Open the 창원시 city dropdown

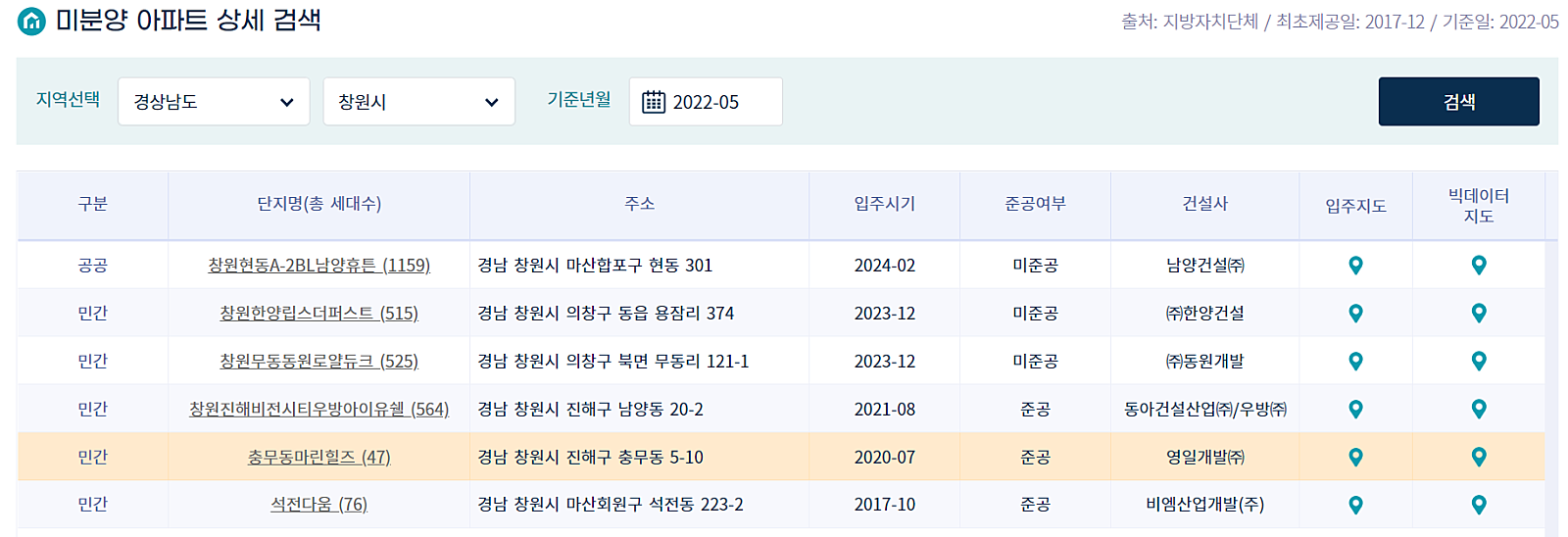(419, 102)
